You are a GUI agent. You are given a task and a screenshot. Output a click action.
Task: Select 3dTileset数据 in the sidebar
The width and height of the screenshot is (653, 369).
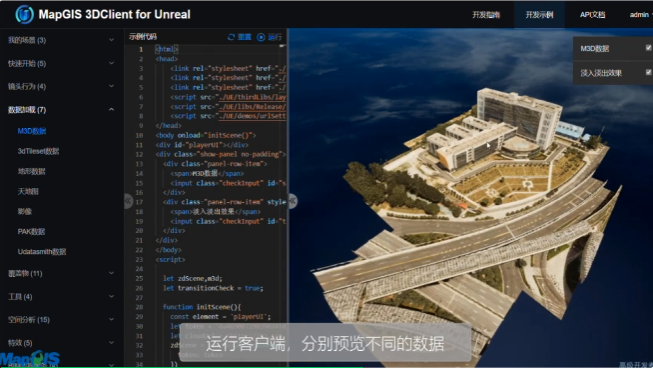38,151
